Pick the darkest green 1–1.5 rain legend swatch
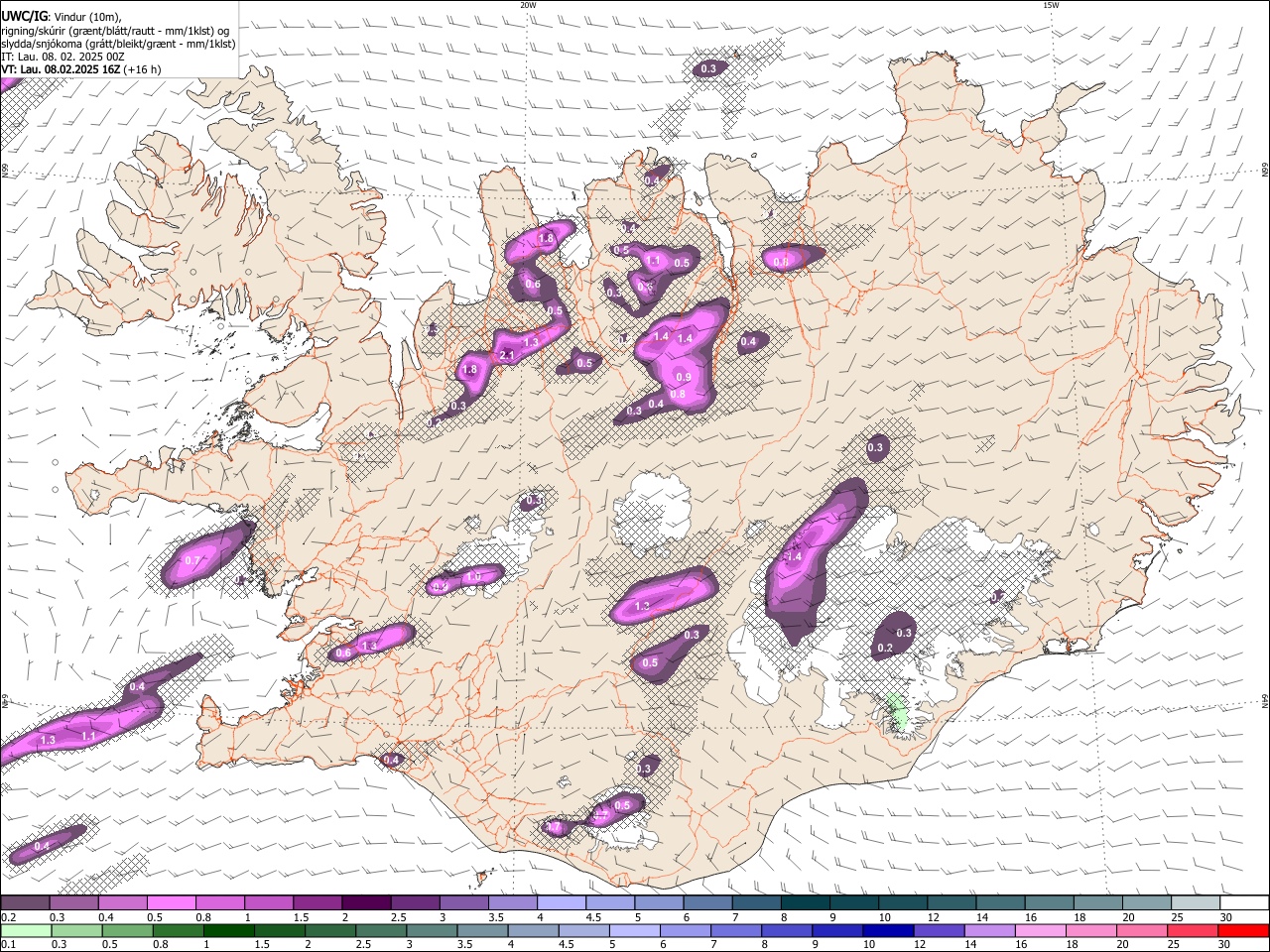The width and height of the screenshot is (1270, 952). coord(229,930)
